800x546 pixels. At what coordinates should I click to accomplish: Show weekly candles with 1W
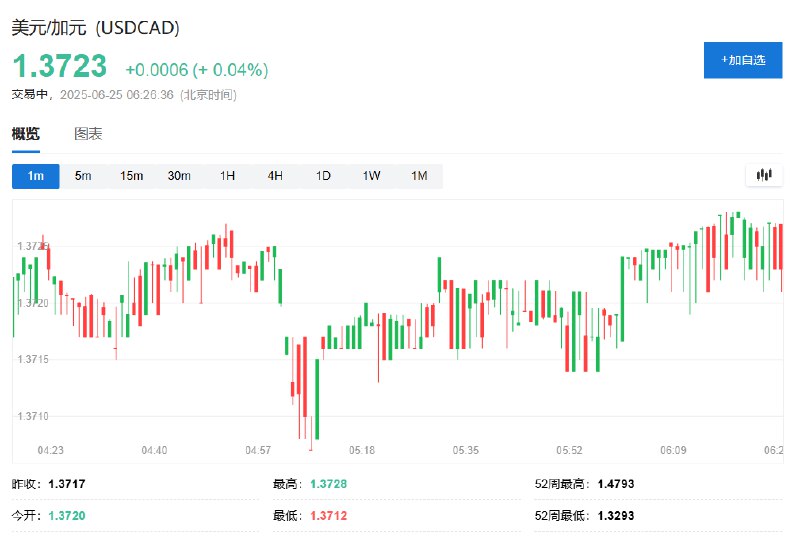click(x=371, y=176)
